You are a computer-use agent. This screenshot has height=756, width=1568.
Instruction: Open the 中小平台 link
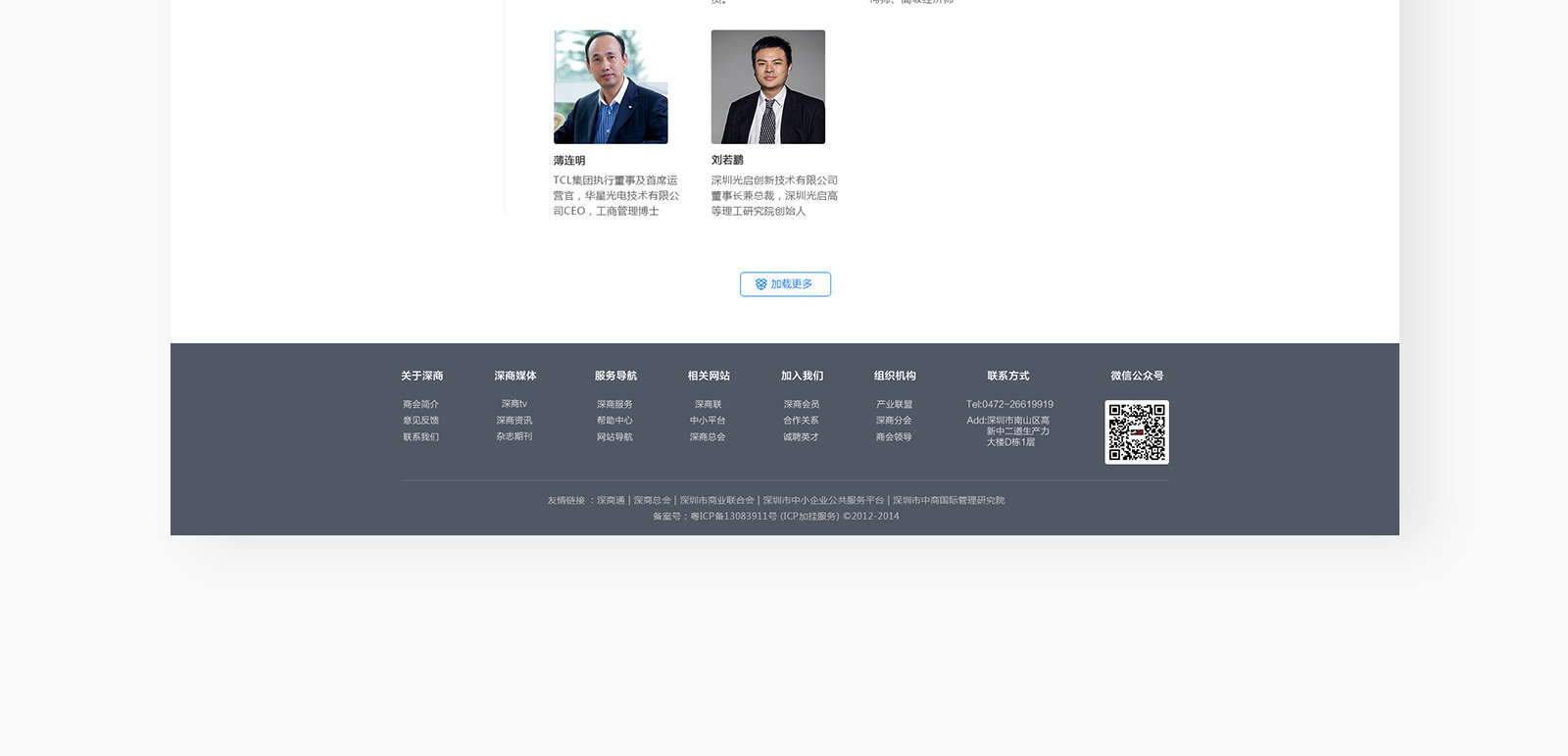pyautogui.click(x=708, y=421)
